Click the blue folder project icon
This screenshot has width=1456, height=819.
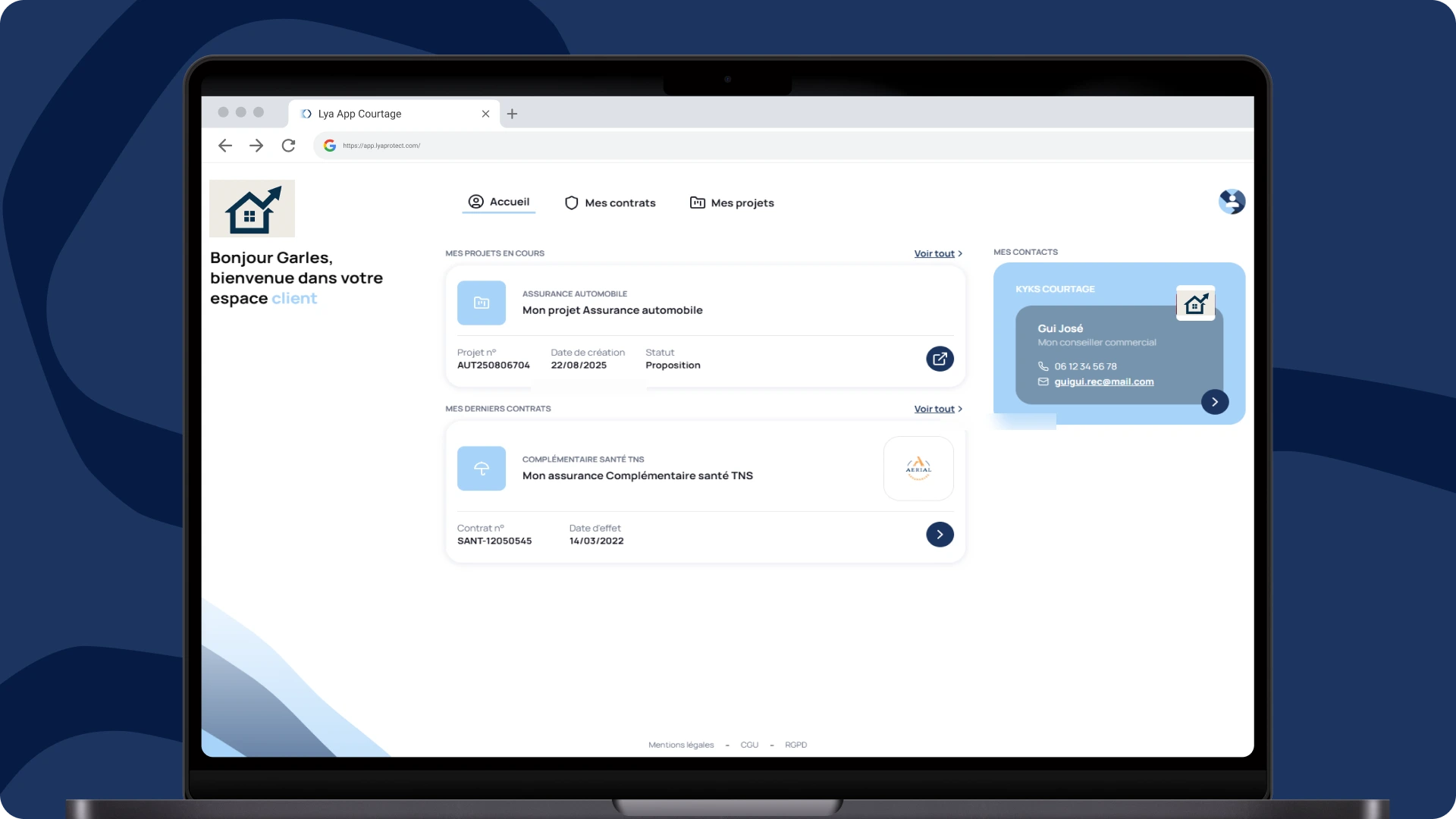pos(482,303)
